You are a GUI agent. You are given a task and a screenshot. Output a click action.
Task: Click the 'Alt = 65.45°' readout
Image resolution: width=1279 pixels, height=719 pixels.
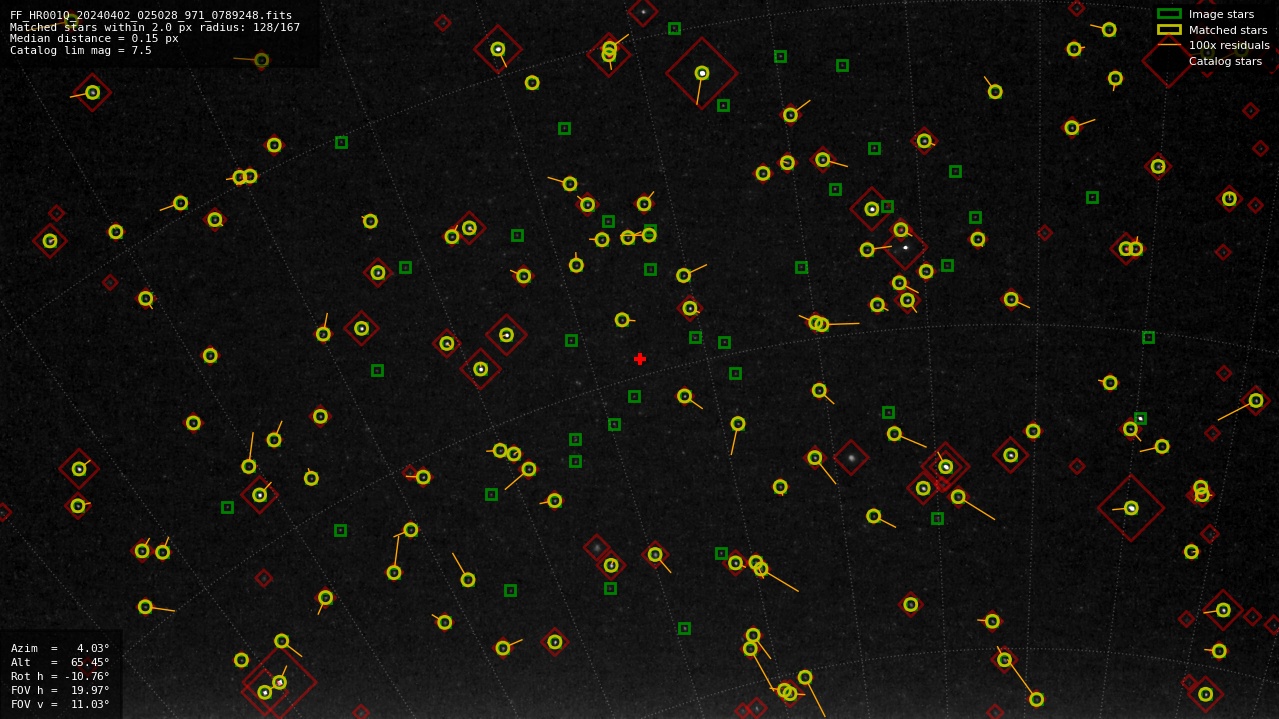(60, 663)
